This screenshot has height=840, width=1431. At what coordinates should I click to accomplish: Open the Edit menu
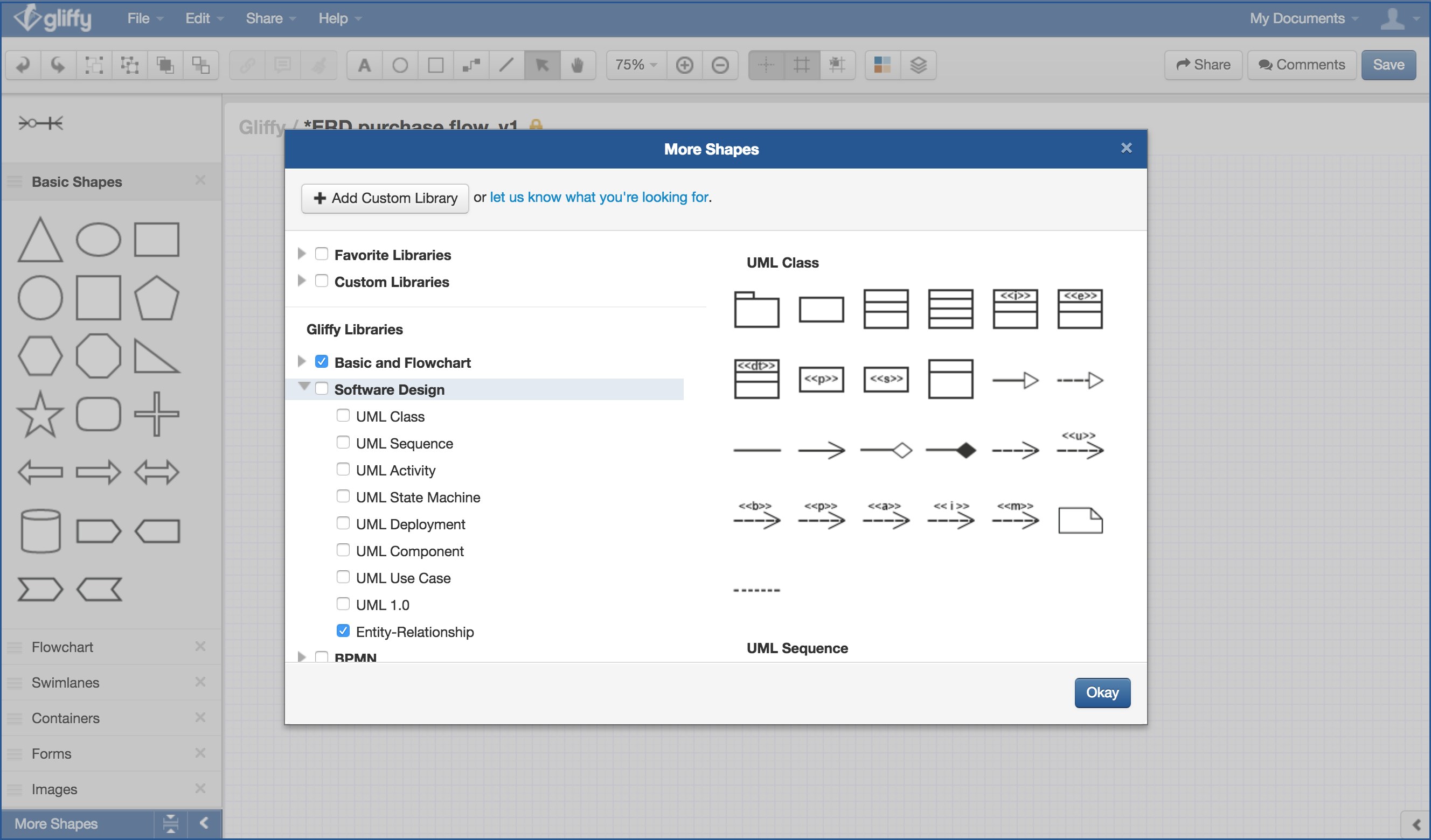point(199,18)
